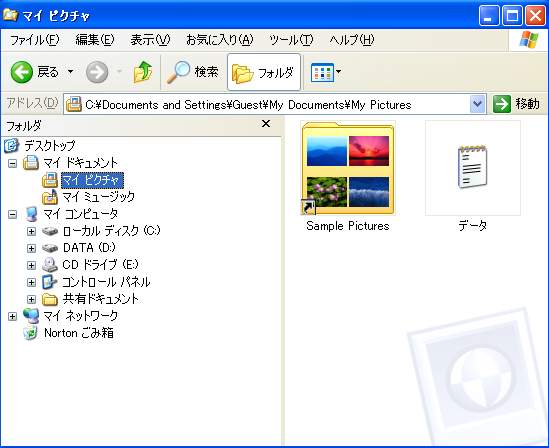Close the フォルダ side pane
549x448 pixels.
266,124
